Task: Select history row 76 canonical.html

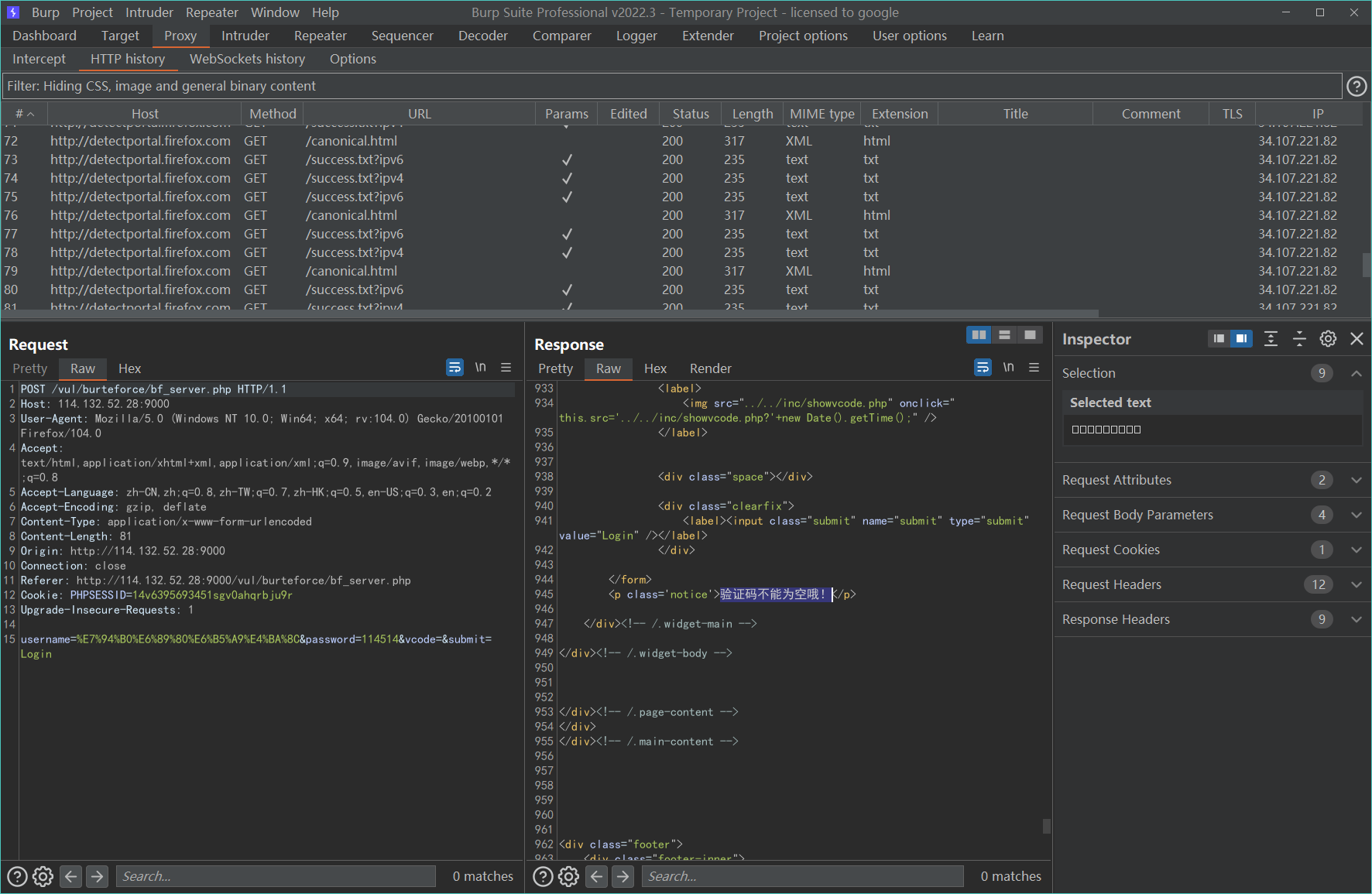Action: click(681, 215)
